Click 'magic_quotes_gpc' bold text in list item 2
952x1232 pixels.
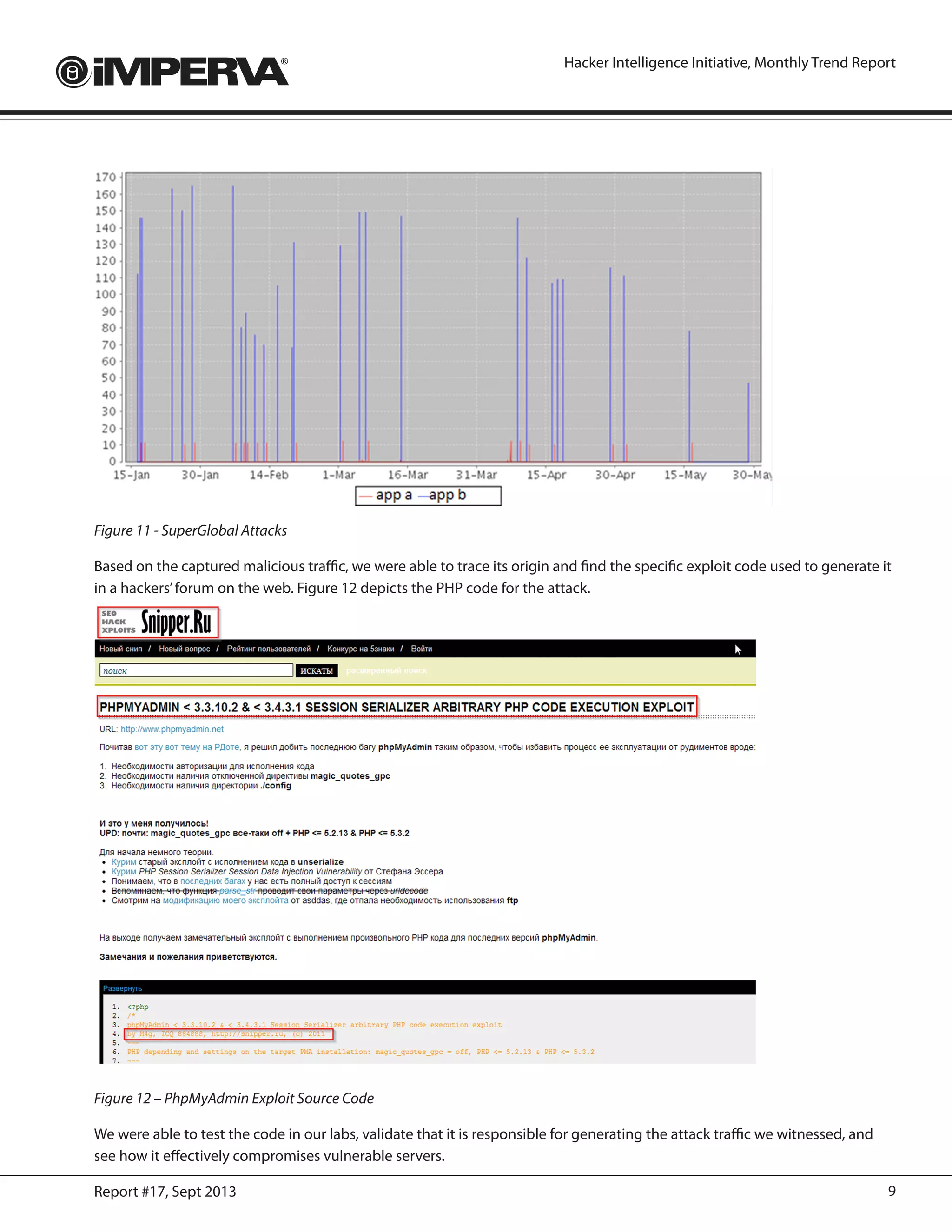[350, 776]
